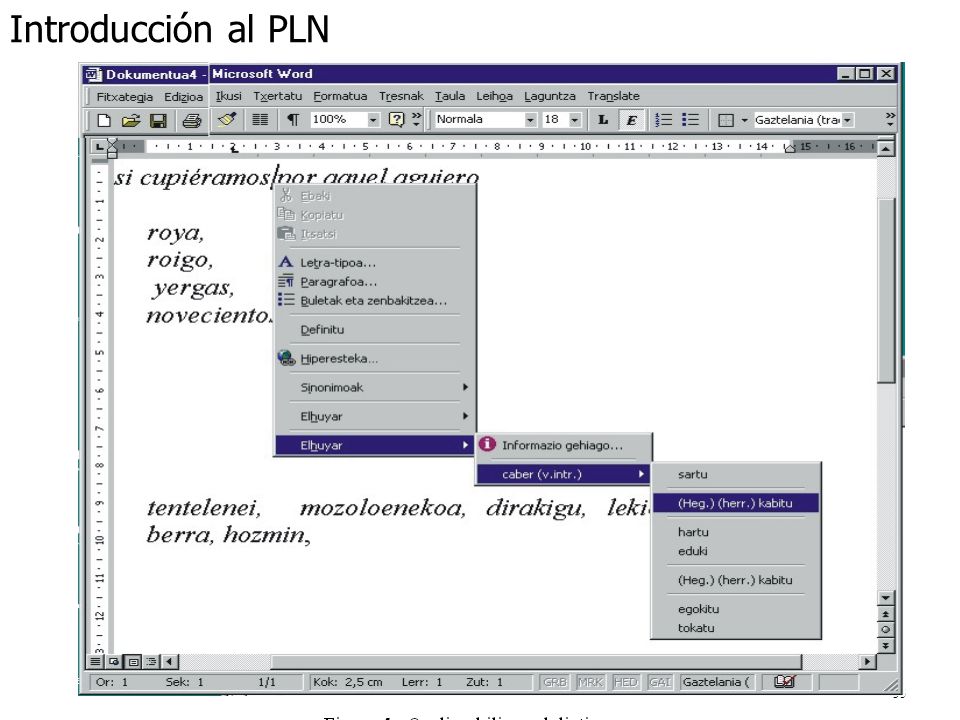Choose Buletak eta zenbakitzea option
Image resolution: width=960 pixels, height=720 pixels.
pyautogui.click(x=374, y=301)
